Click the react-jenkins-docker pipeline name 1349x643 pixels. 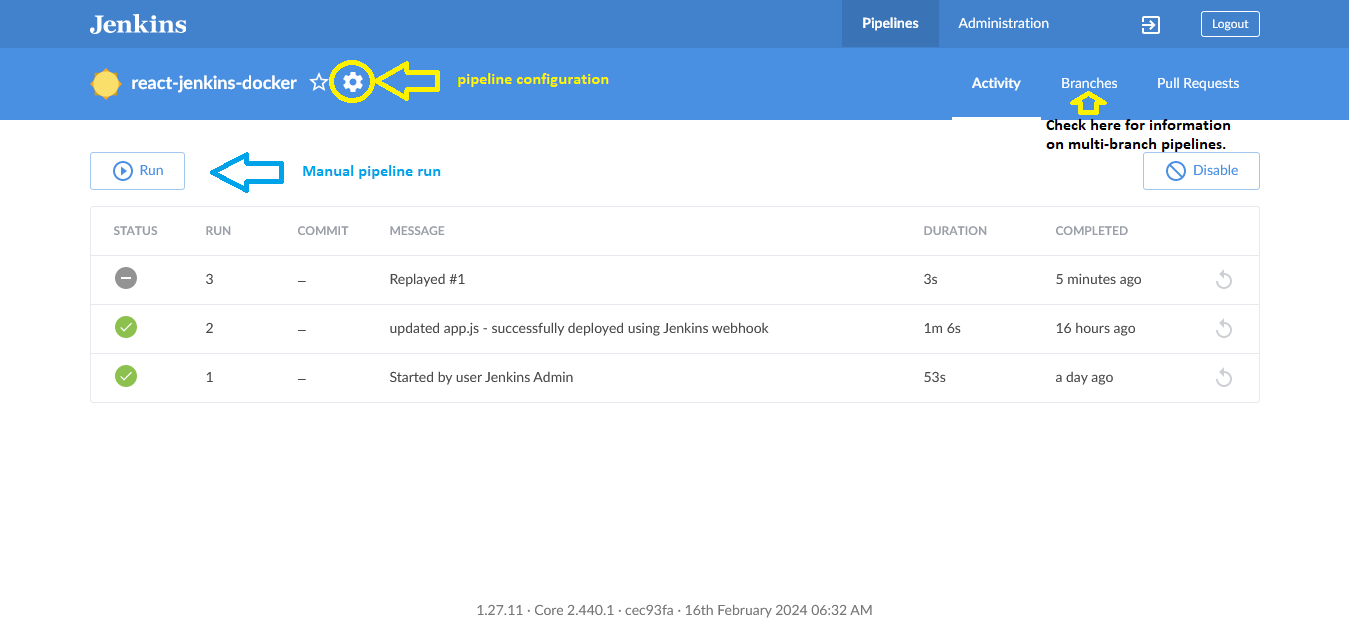tap(214, 83)
